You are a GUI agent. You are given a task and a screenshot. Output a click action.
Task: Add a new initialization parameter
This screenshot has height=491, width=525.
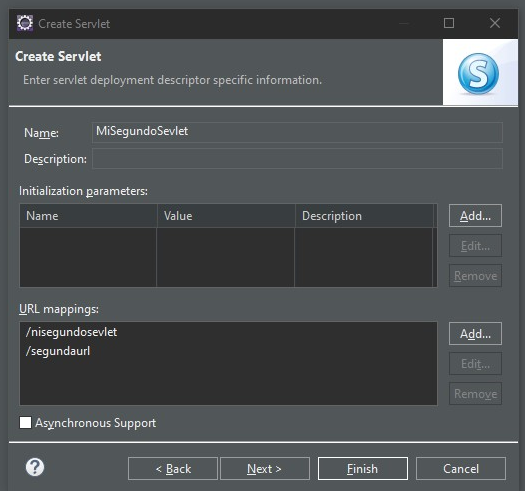[475, 216]
